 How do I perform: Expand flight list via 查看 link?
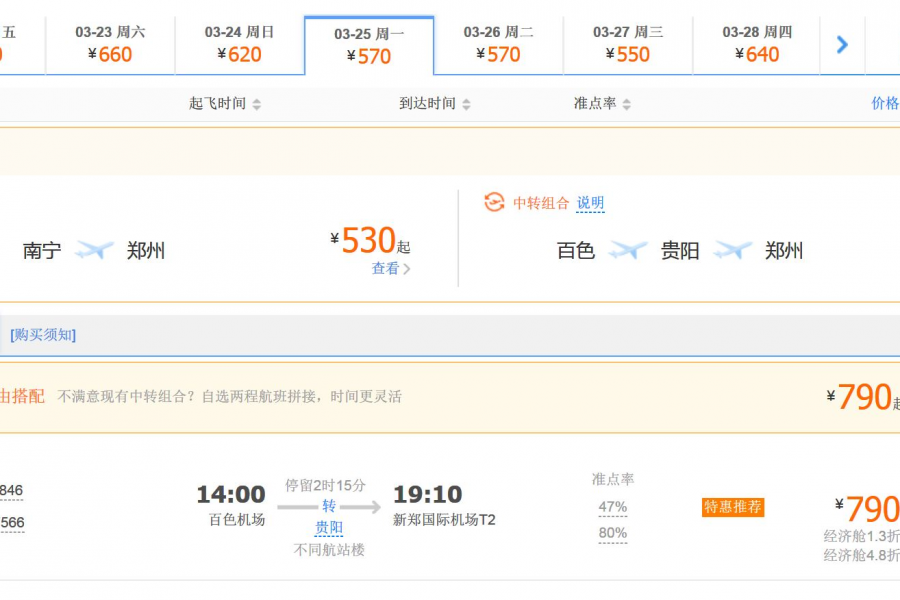[x=388, y=269]
